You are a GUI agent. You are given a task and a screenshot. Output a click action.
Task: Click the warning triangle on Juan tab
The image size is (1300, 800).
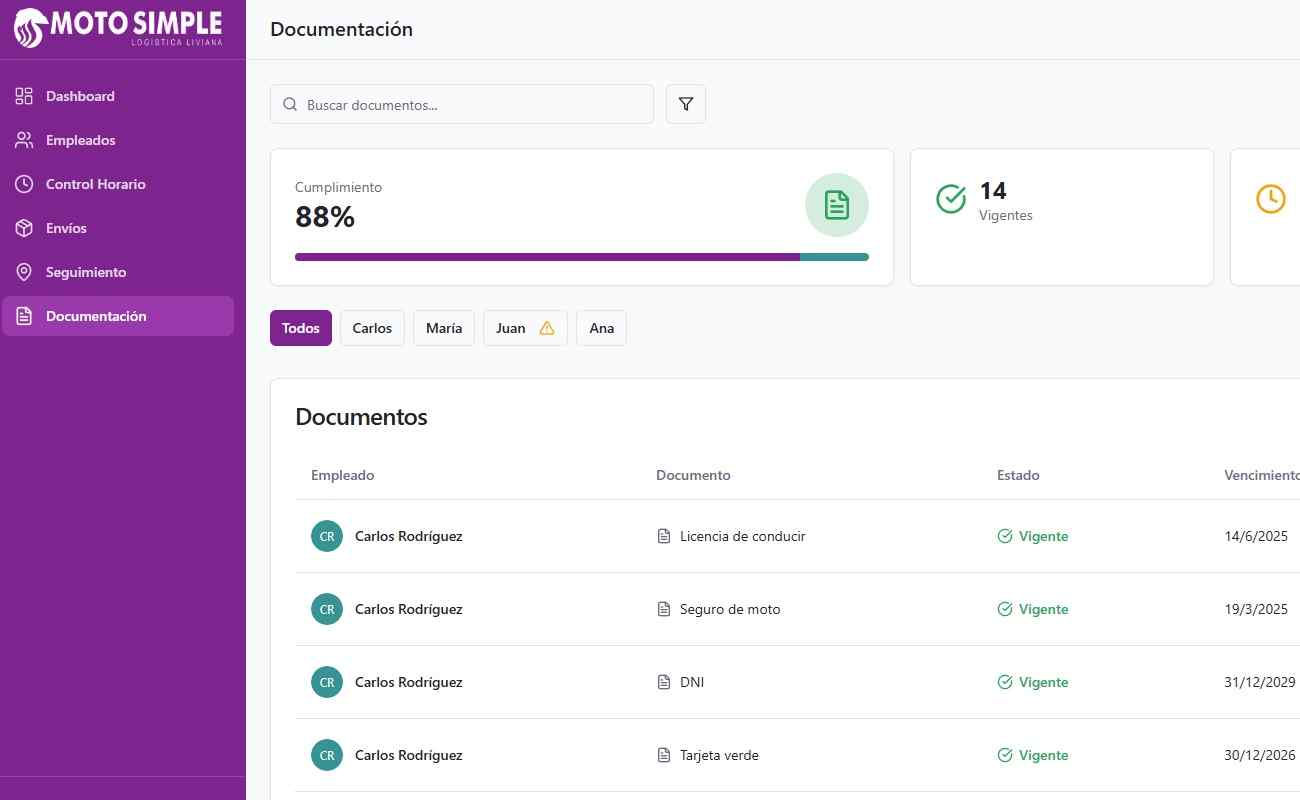[x=547, y=328]
